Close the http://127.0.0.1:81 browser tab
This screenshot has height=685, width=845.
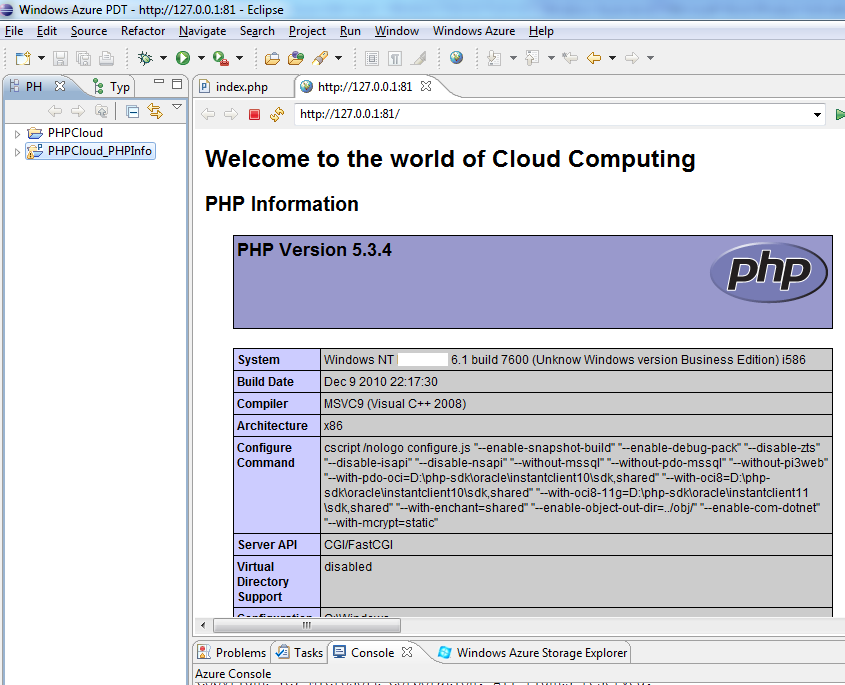[426, 86]
